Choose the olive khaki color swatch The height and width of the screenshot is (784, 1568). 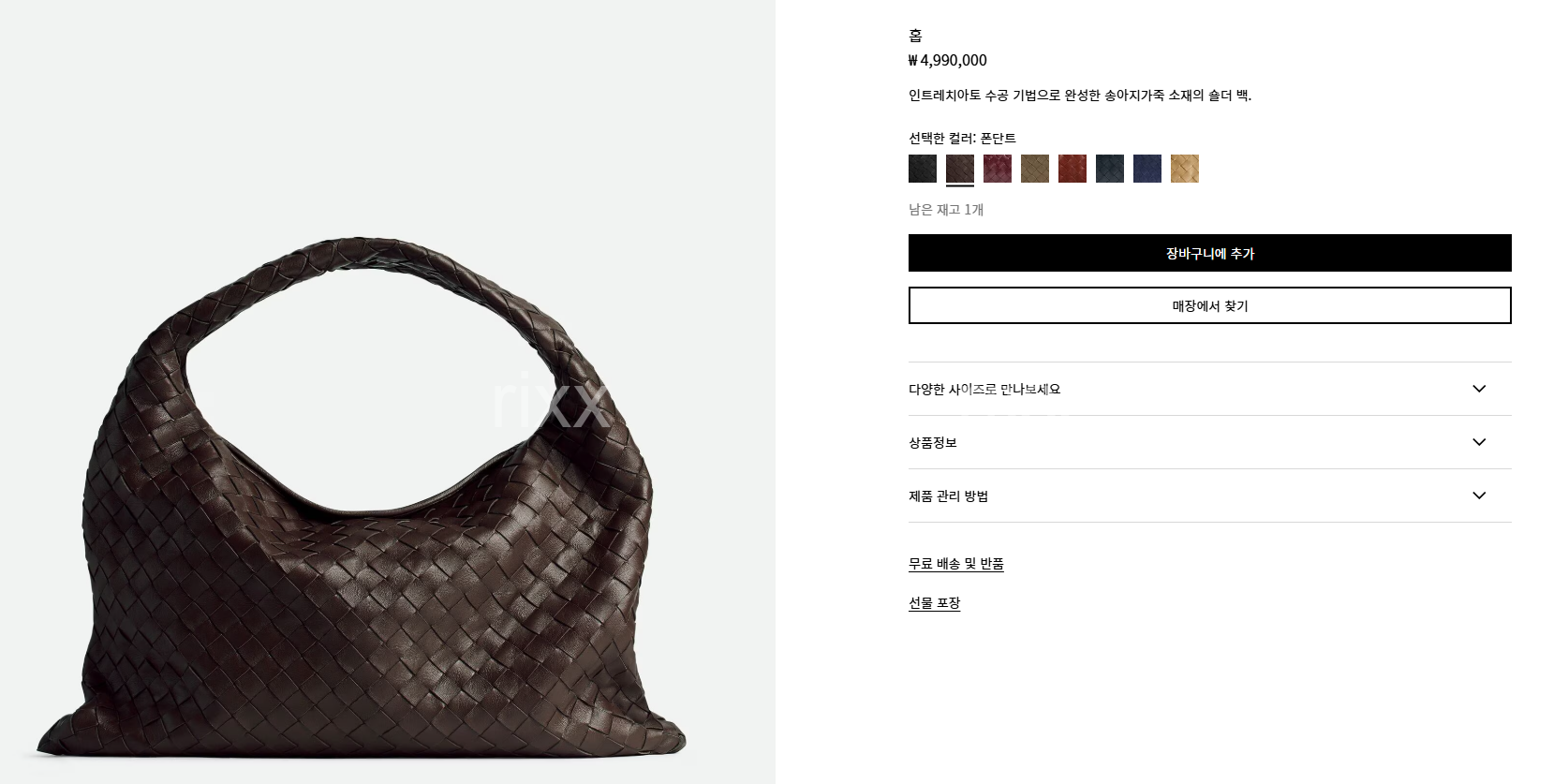(1035, 169)
